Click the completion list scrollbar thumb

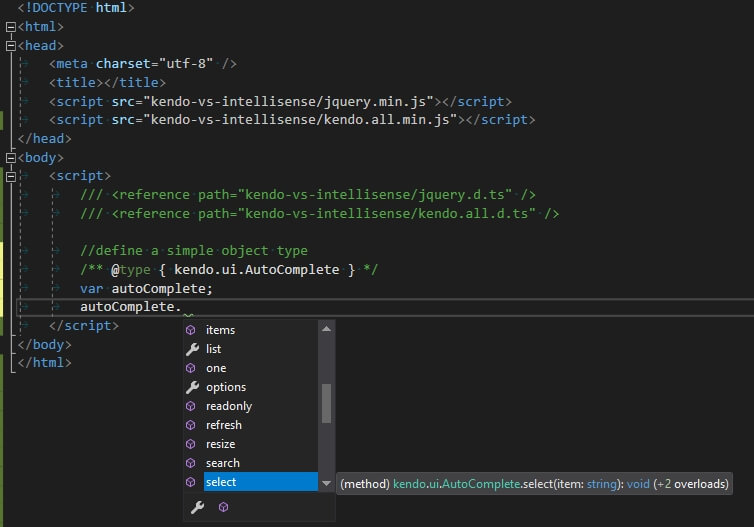click(x=327, y=403)
